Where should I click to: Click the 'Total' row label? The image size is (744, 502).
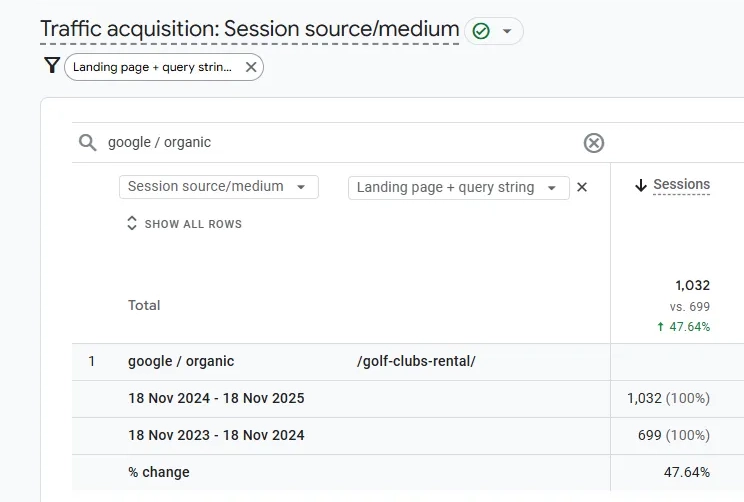[144, 306]
